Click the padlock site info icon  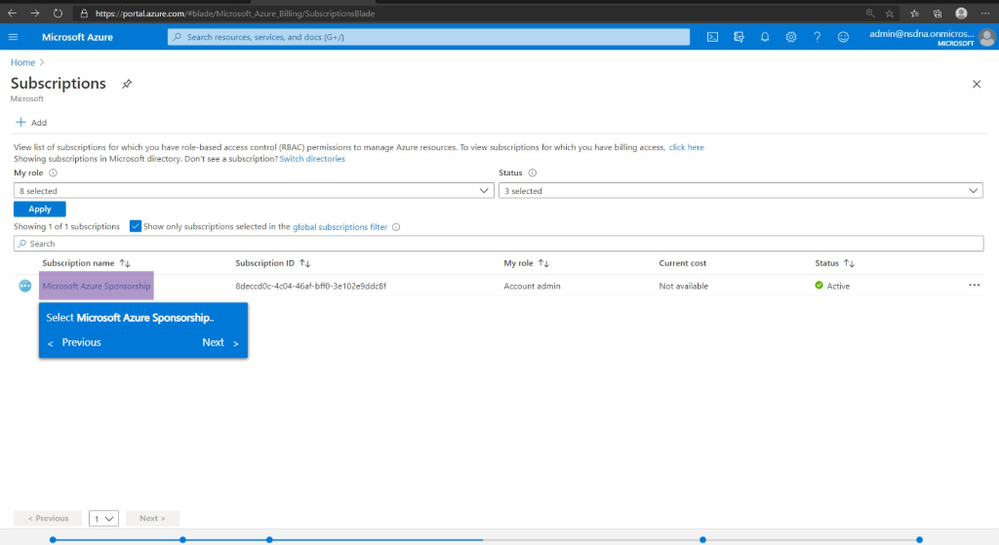(83, 13)
